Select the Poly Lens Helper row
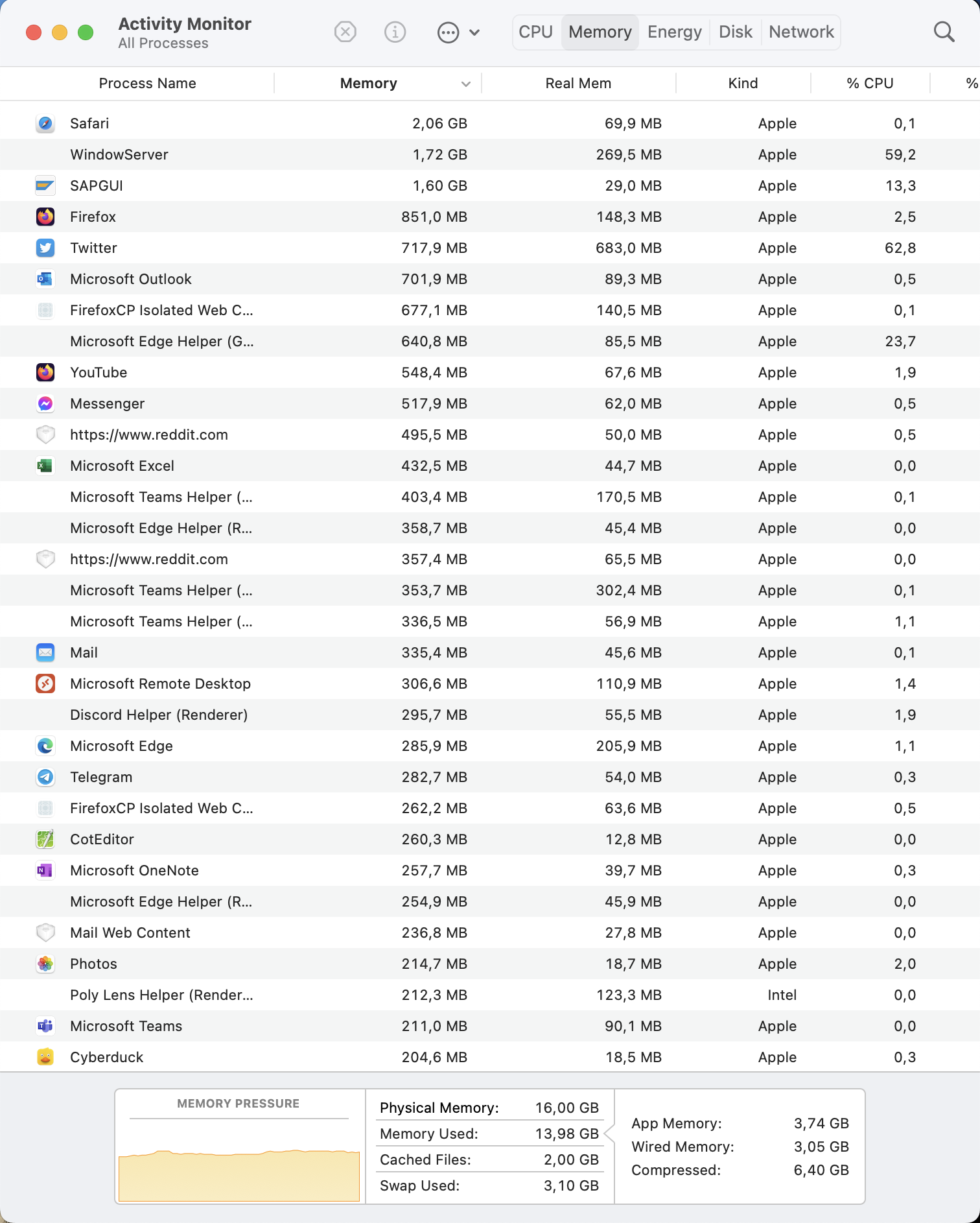This screenshot has width=980, height=1223. coord(490,995)
